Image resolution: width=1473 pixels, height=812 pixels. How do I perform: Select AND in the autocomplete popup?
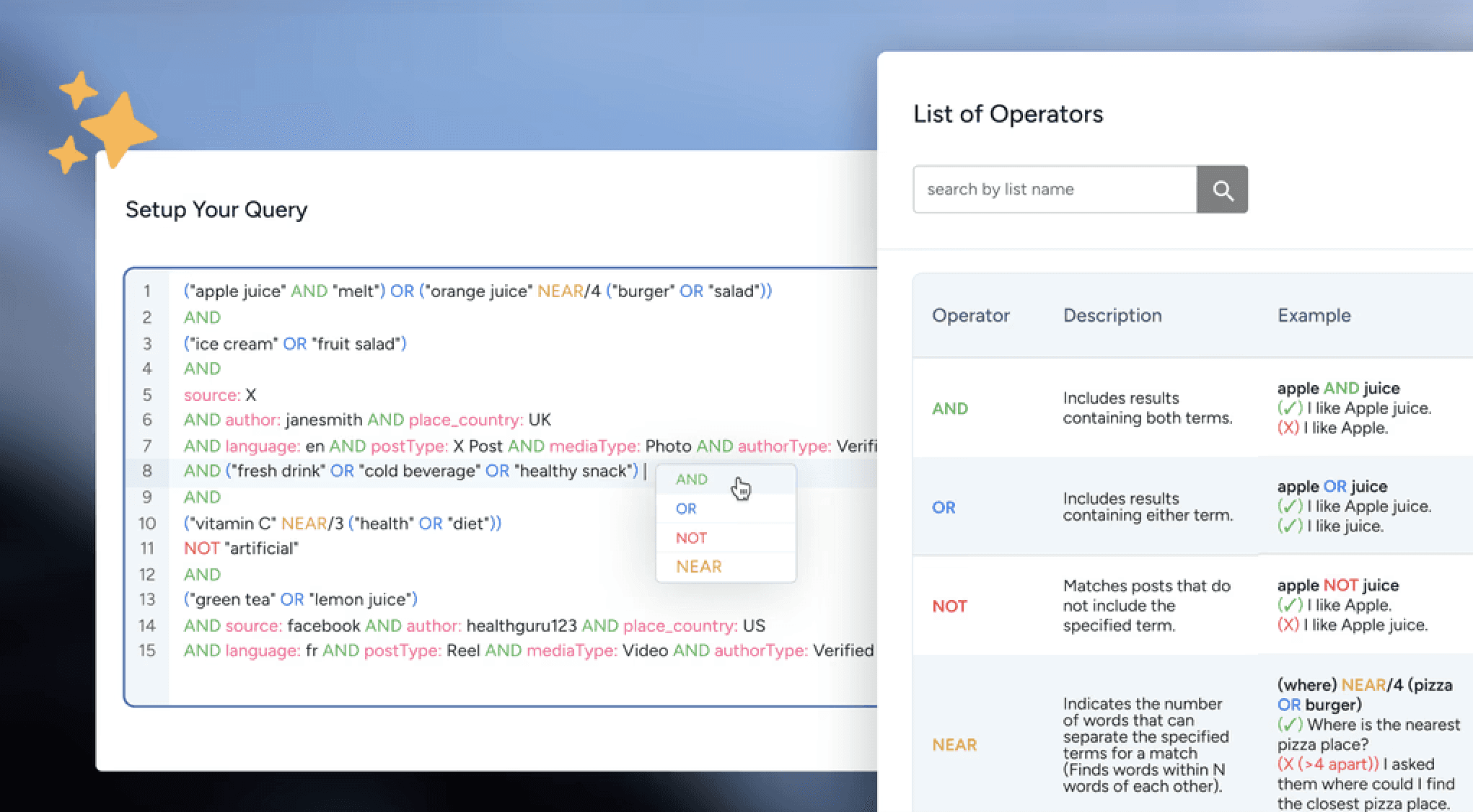[691, 480]
